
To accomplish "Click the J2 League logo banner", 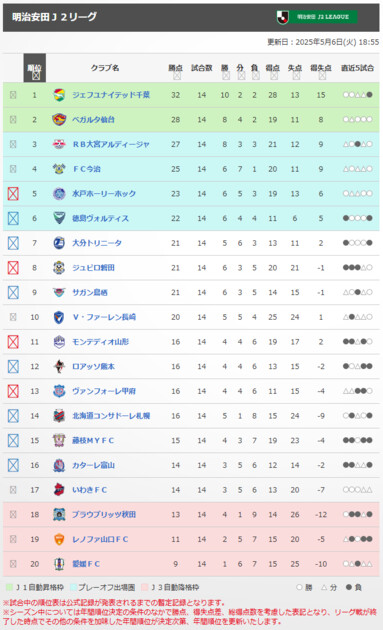I will (x=317, y=17).
